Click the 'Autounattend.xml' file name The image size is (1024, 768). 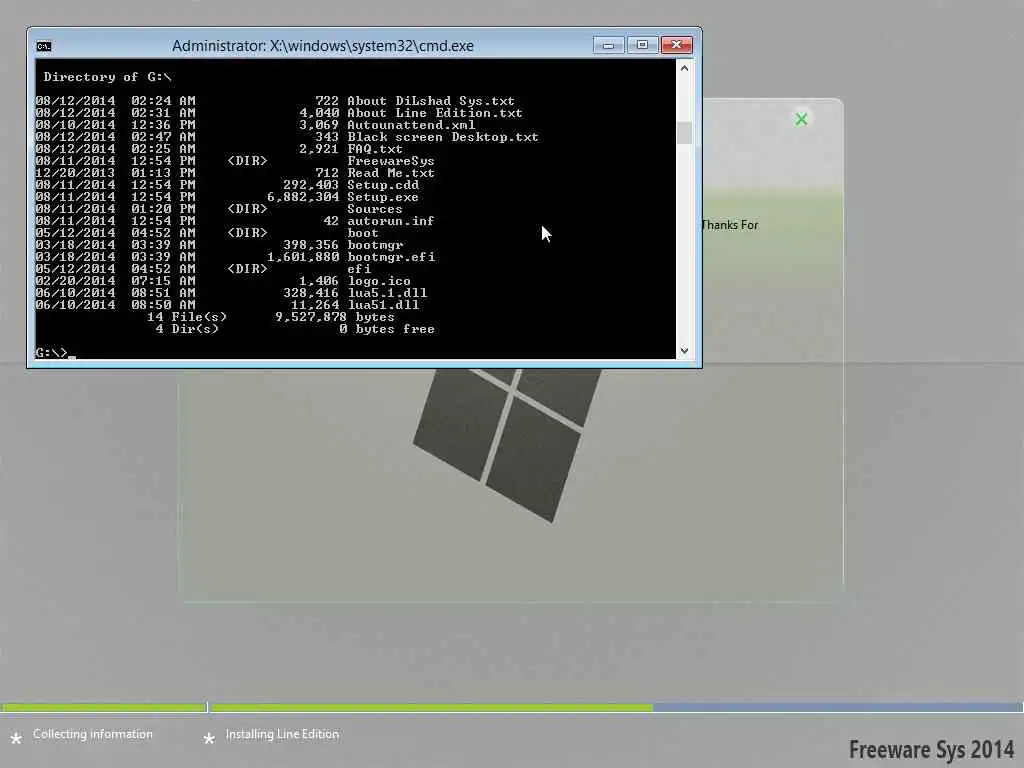click(x=411, y=125)
